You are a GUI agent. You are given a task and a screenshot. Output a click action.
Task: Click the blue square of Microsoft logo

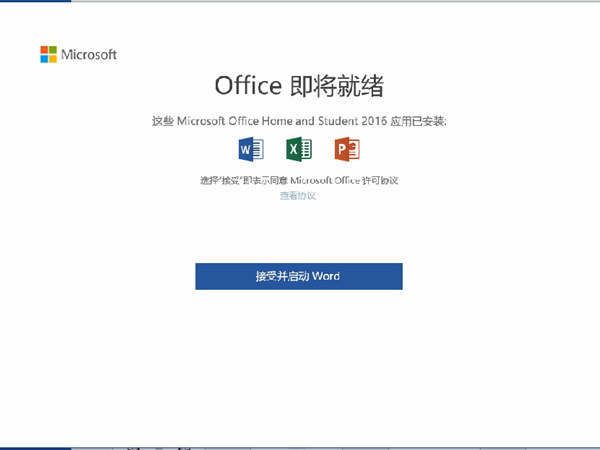(44, 58)
